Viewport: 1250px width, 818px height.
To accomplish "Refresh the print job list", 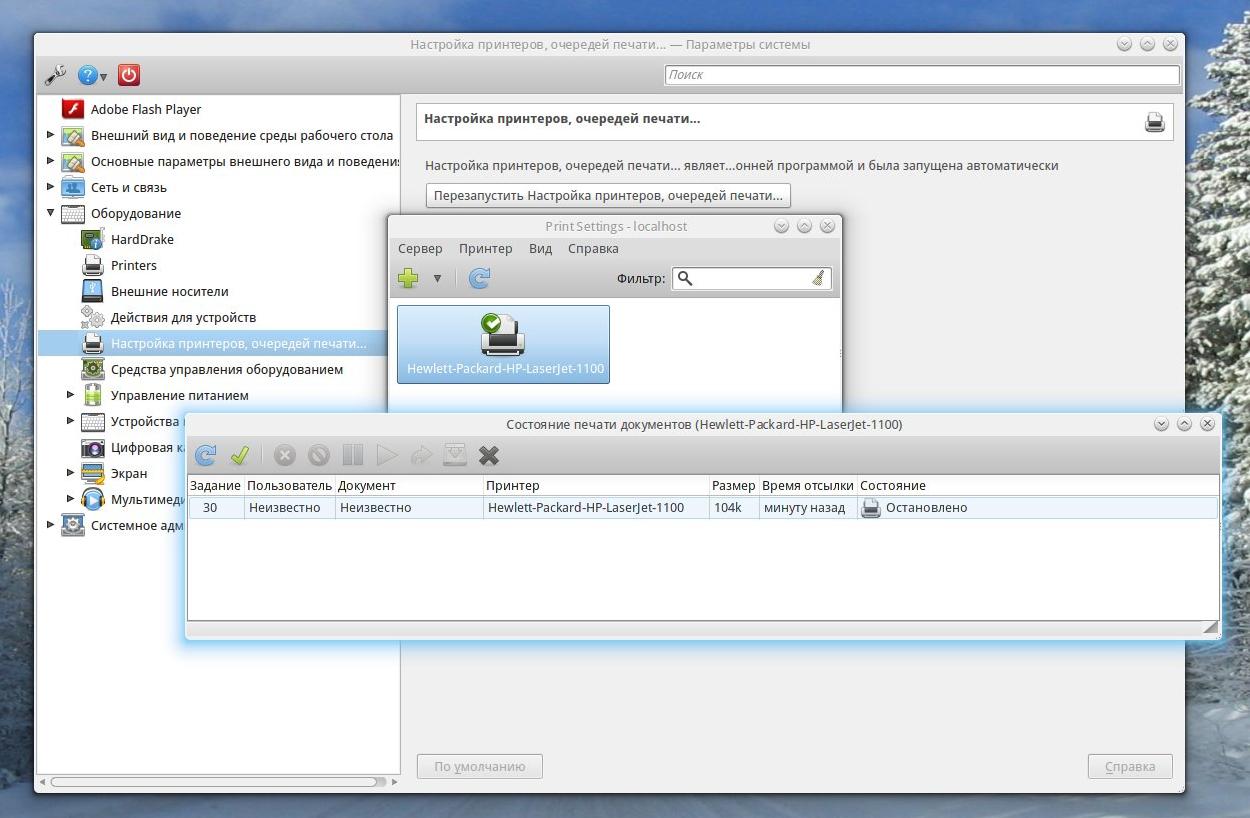I will tap(206, 455).
